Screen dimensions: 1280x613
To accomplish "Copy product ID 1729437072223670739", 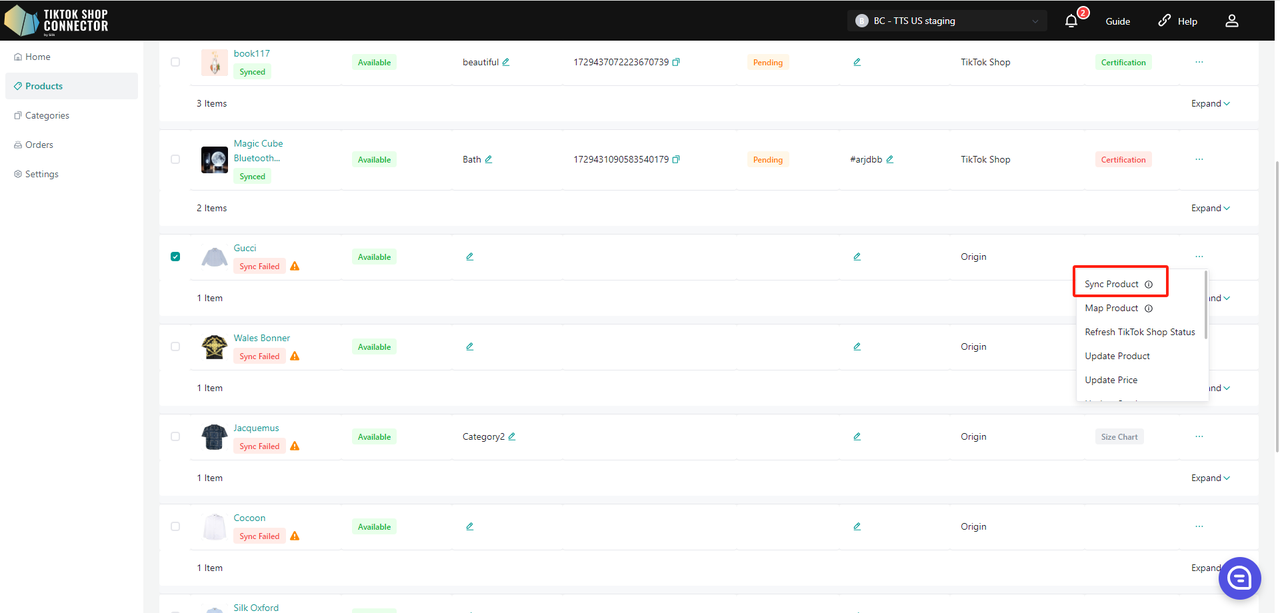I will pyautogui.click(x=676, y=62).
